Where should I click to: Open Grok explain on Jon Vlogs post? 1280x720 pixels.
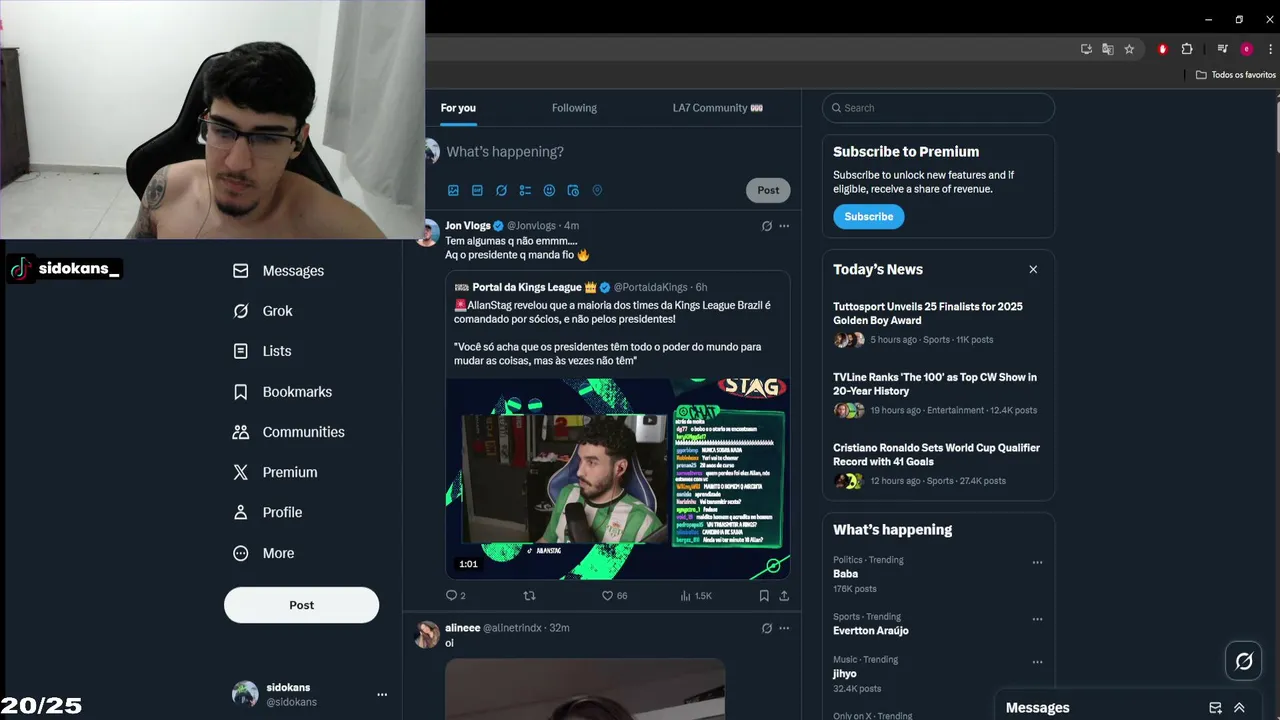(x=767, y=226)
